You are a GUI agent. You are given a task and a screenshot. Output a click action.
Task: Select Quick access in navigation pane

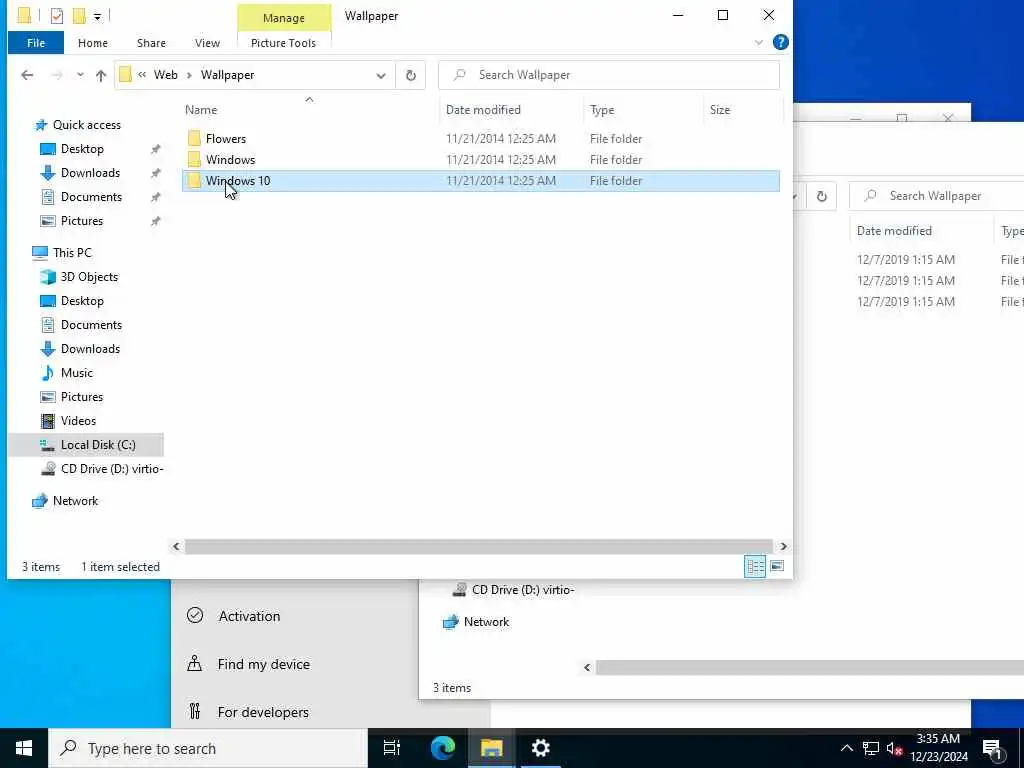click(86, 125)
